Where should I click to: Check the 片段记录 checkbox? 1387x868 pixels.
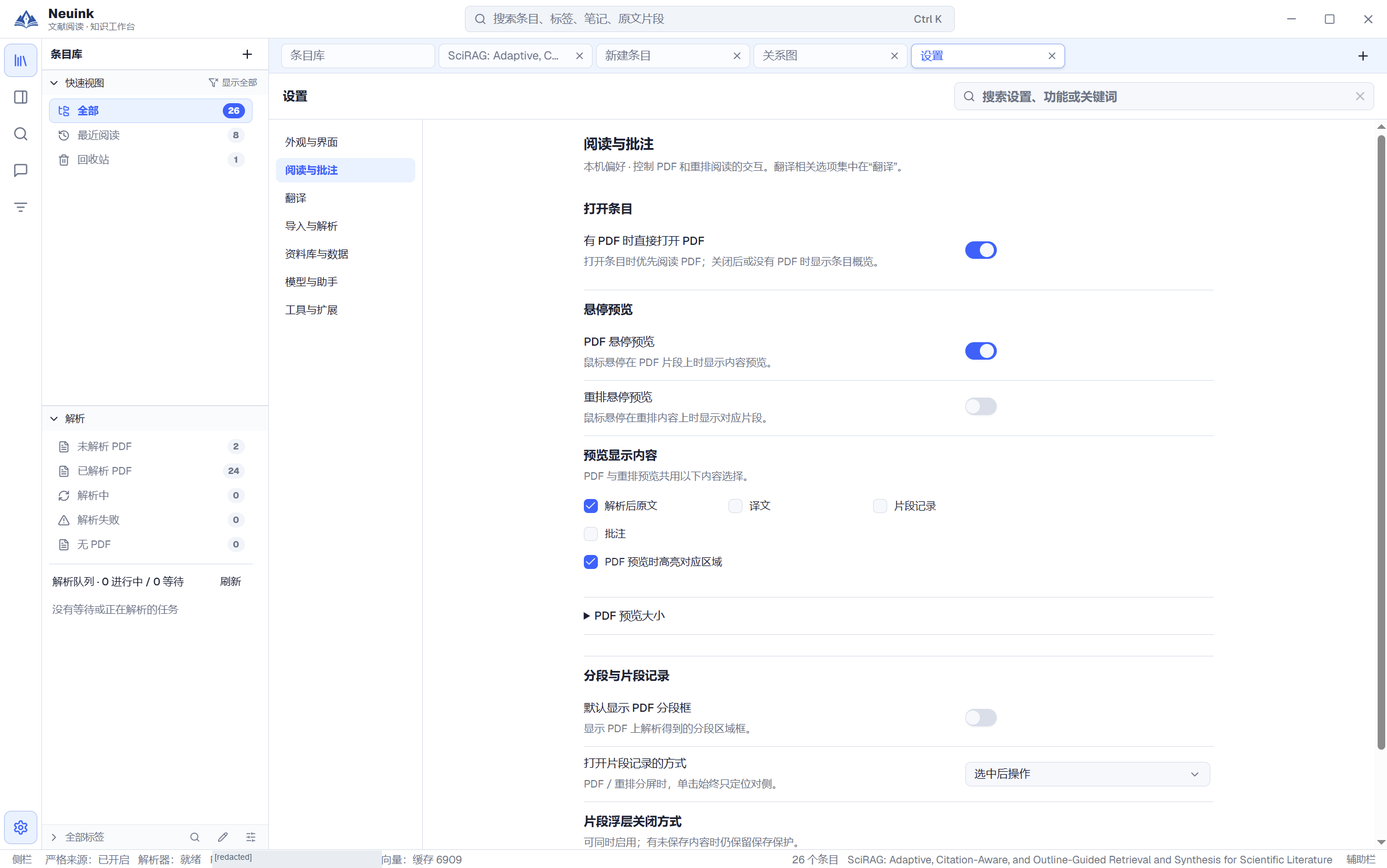tap(880, 506)
